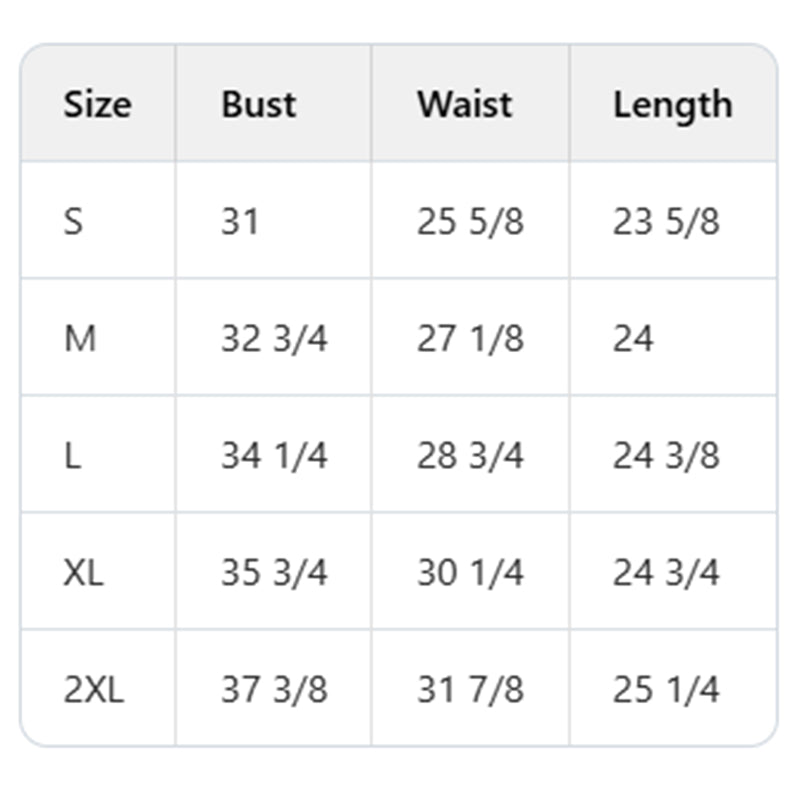Click bust value 32 3/4
Image resolution: width=800 pixels, height=800 pixels.
coord(274,339)
